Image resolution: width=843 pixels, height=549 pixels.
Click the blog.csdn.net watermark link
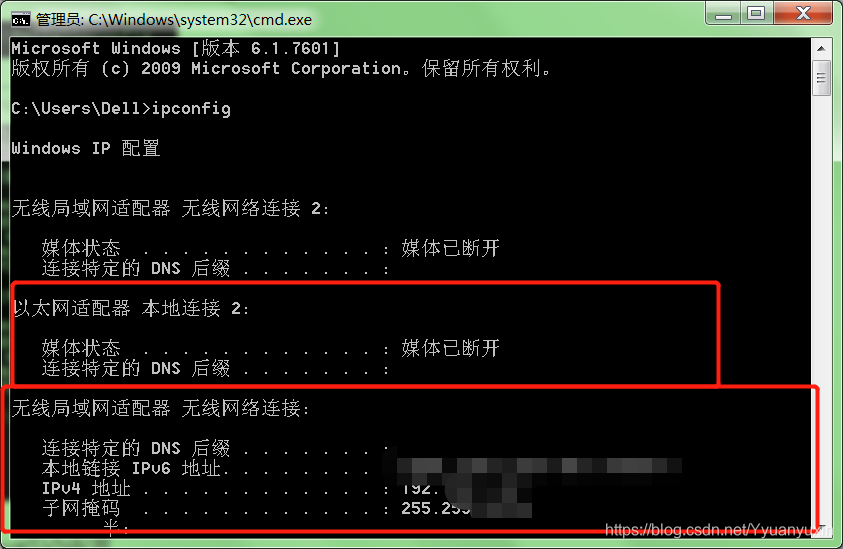[x=718, y=530]
